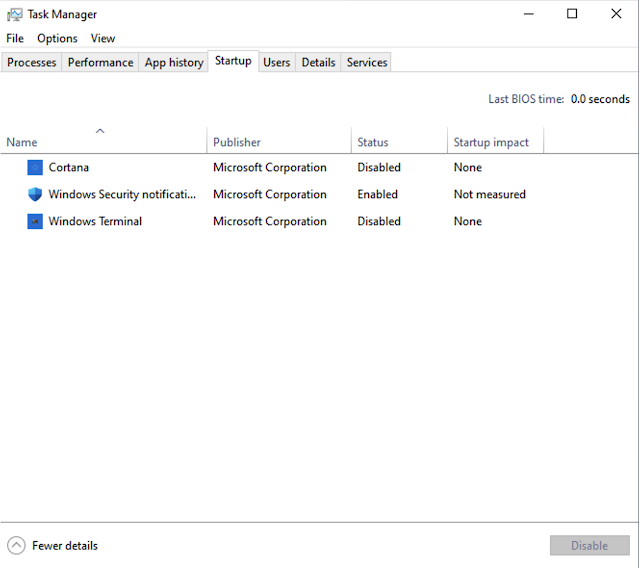Click Cortana's None startup impact cell
Image resolution: width=639 pixels, height=568 pixels.
point(468,167)
